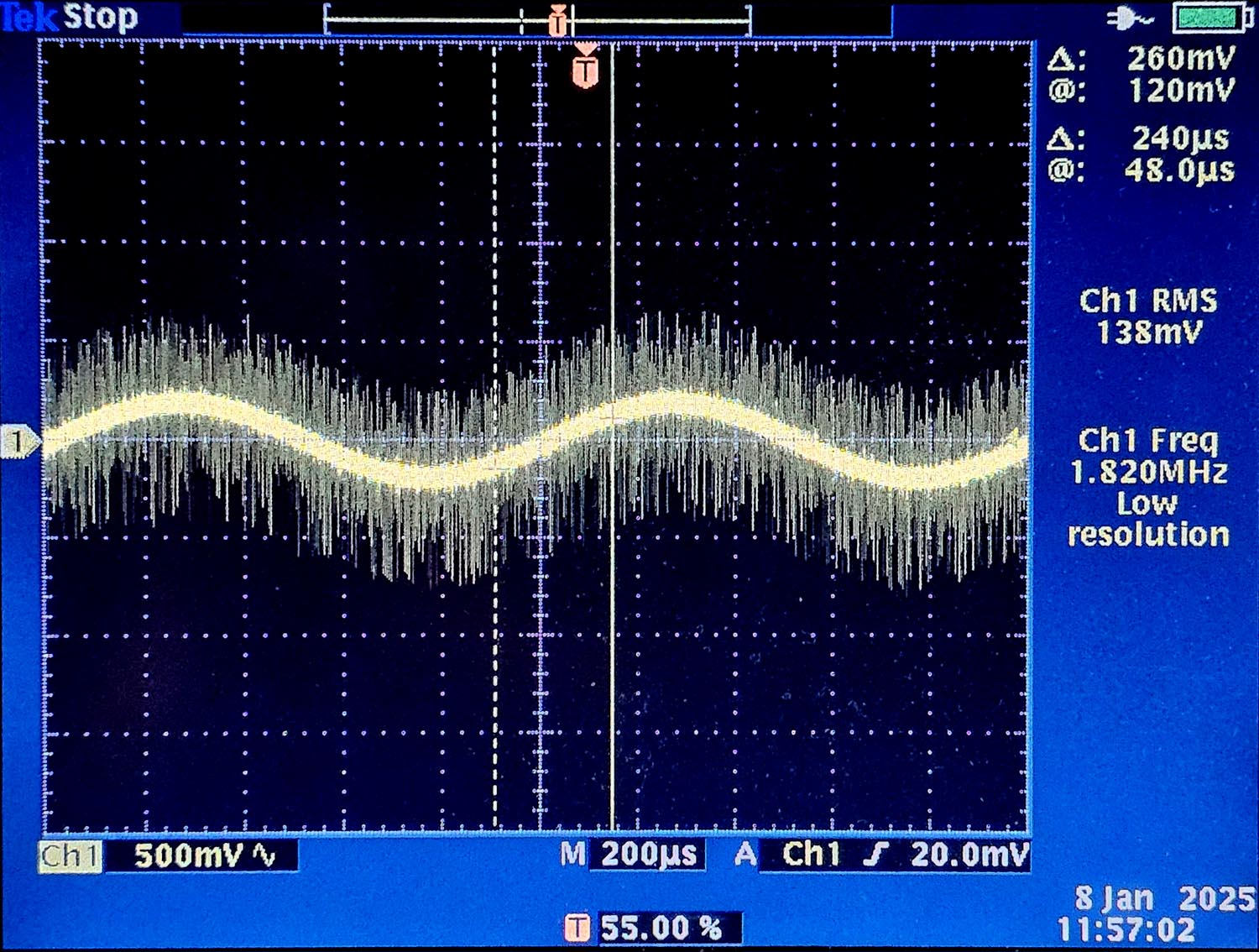Click the trigger marker in record overview bar
Image resolution: width=1259 pixels, height=952 pixels.
pyautogui.click(x=558, y=21)
